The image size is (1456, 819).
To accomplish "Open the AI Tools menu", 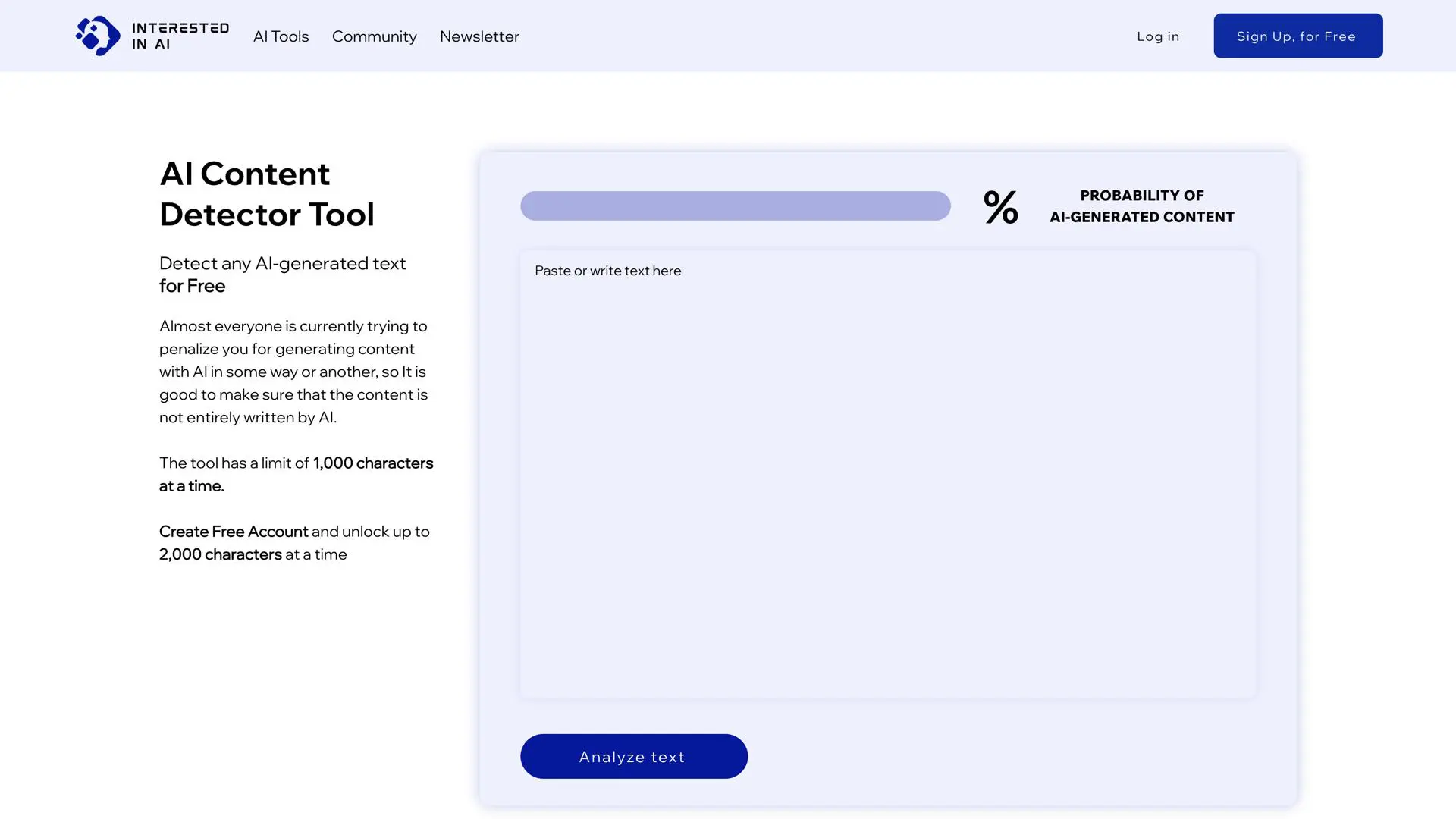I will click(281, 36).
